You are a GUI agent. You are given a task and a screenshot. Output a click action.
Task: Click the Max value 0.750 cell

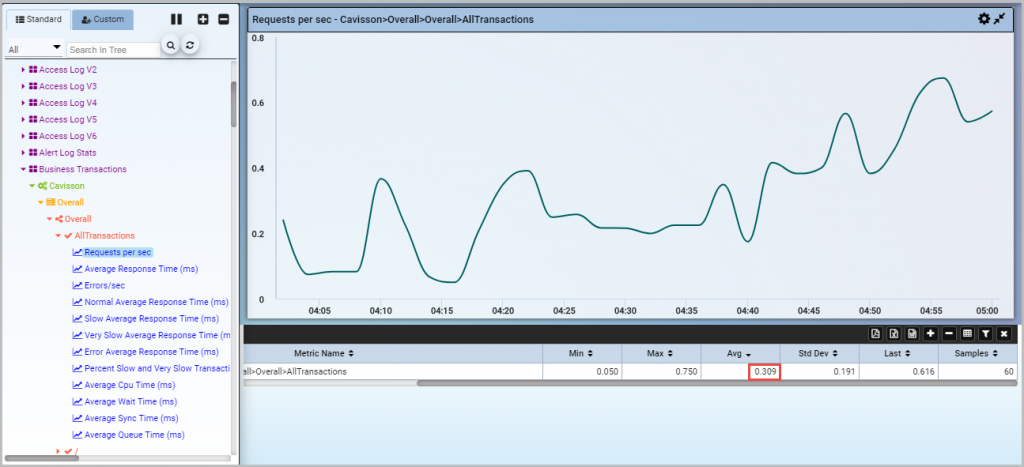tap(661, 372)
